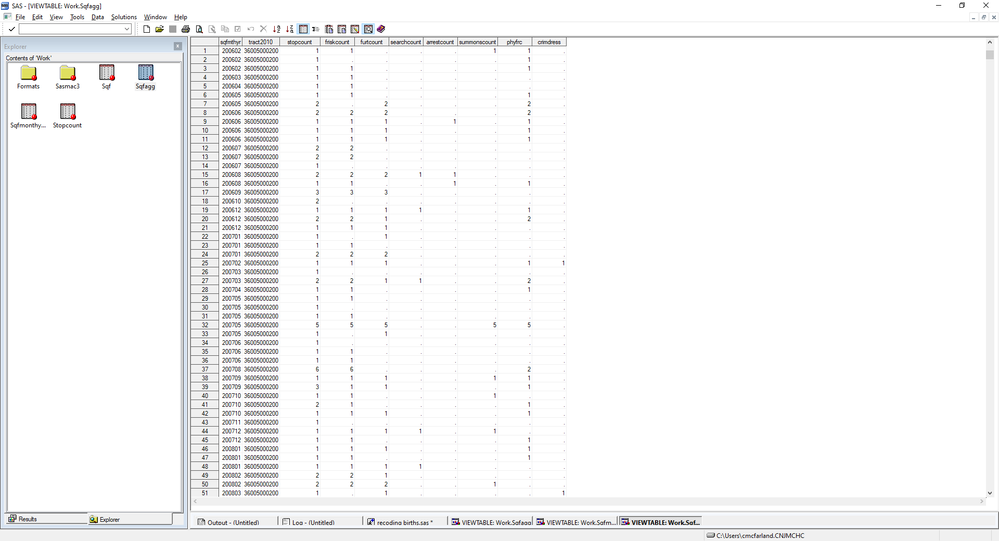Click the searchcount column header
Viewport: 999px width, 541px height.
406,42
